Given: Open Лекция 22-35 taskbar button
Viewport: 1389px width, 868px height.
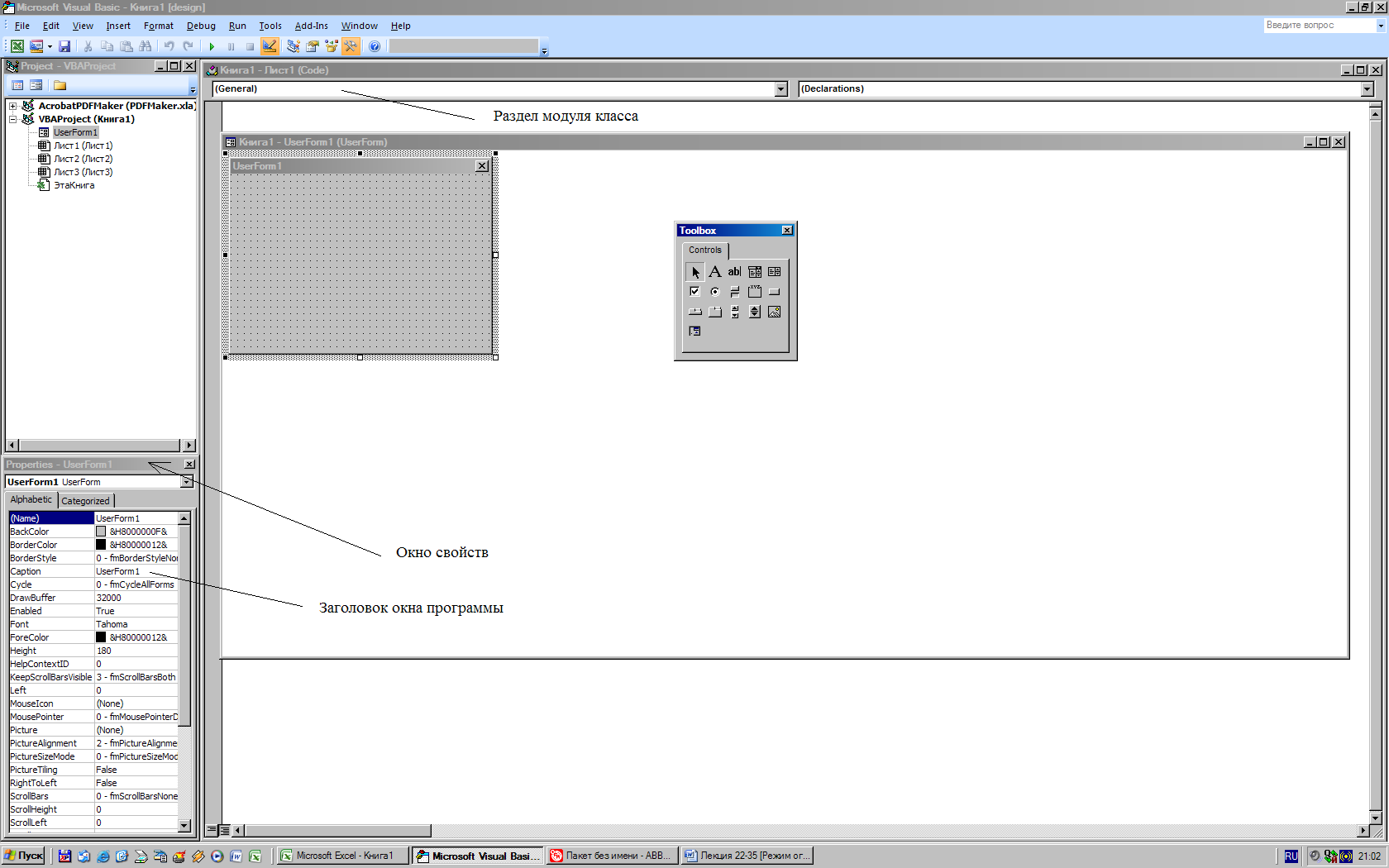Looking at the screenshot, I should tap(747, 856).
